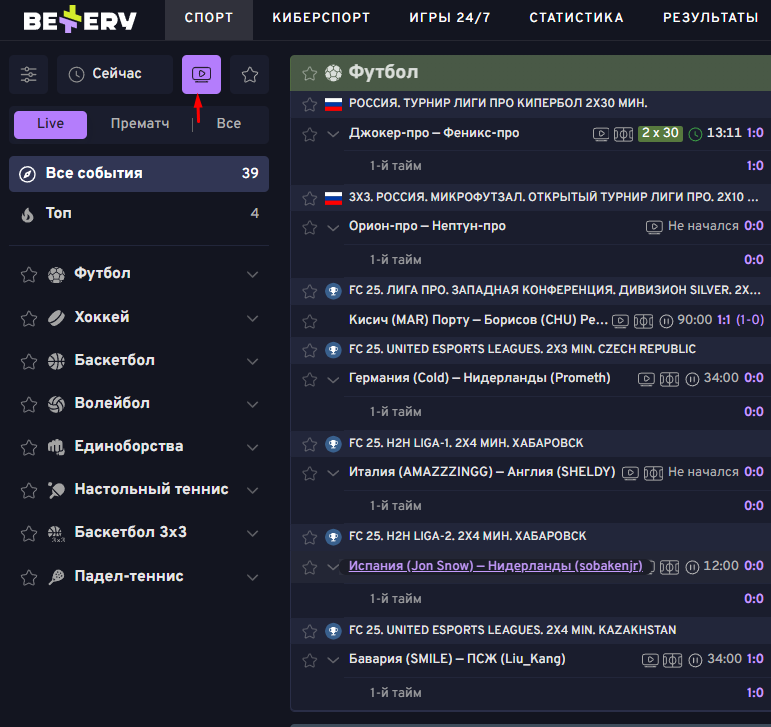Favorite the Бавария (SMILE) – ПСЖ match
This screenshot has height=727, width=771.
309,660
